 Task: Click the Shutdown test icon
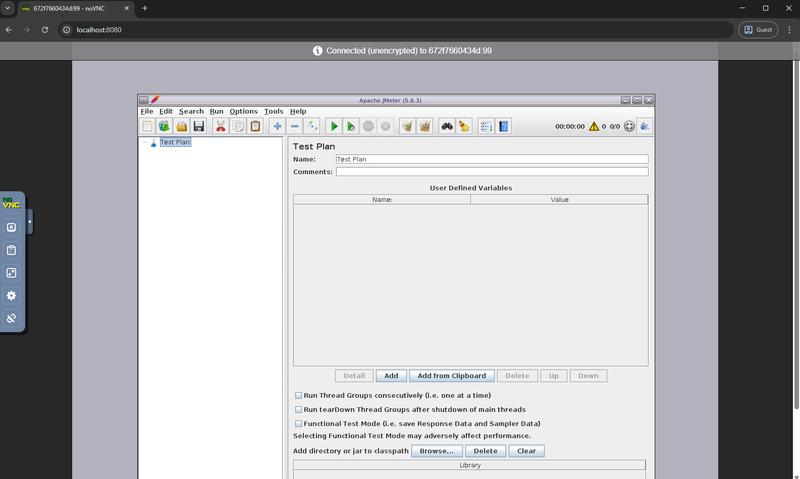click(x=386, y=126)
